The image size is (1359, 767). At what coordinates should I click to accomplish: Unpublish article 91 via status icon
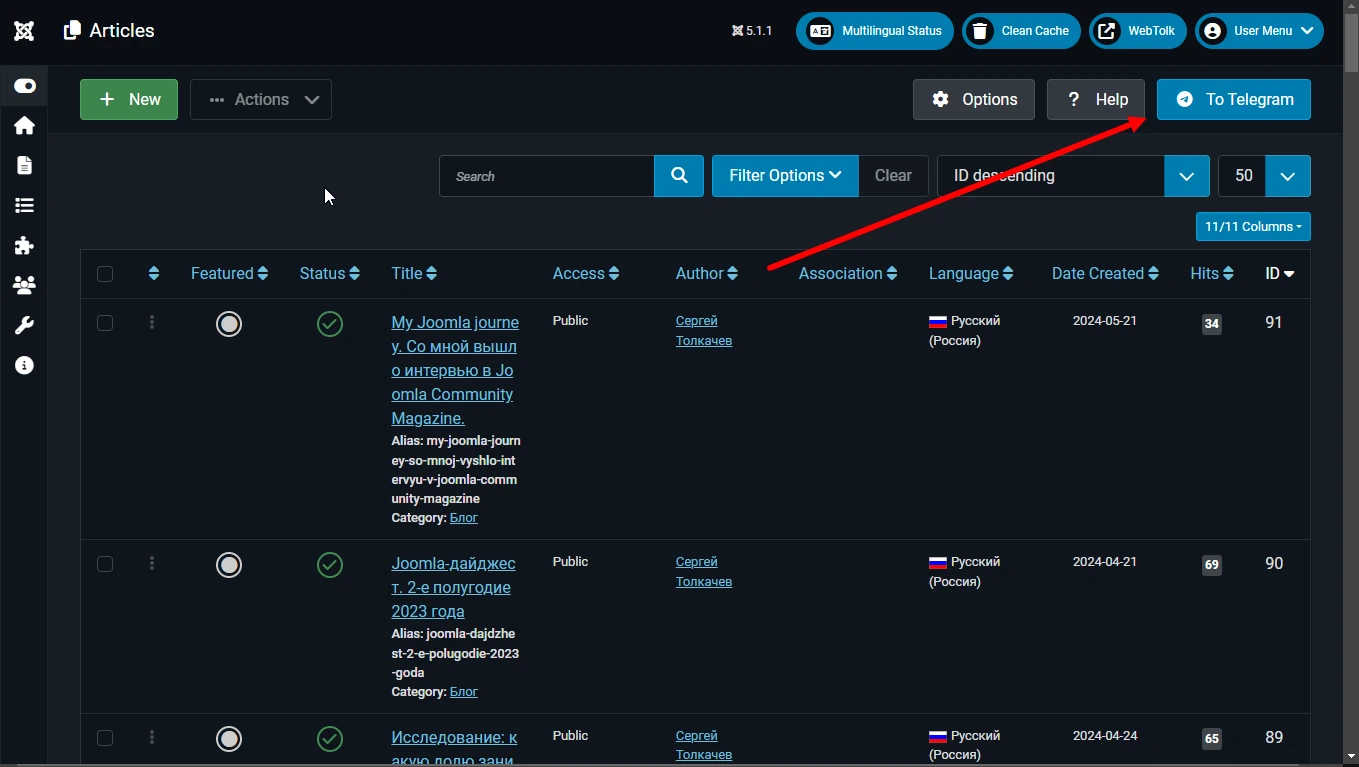tap(330, 324)
